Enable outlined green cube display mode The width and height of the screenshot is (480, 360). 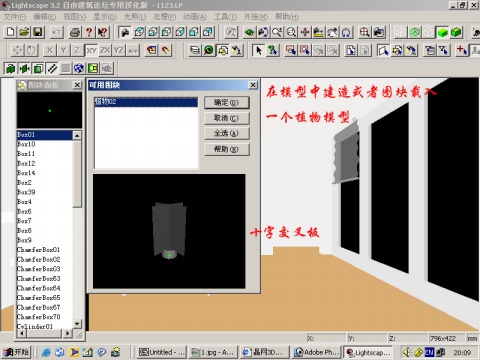coord(456,32)
